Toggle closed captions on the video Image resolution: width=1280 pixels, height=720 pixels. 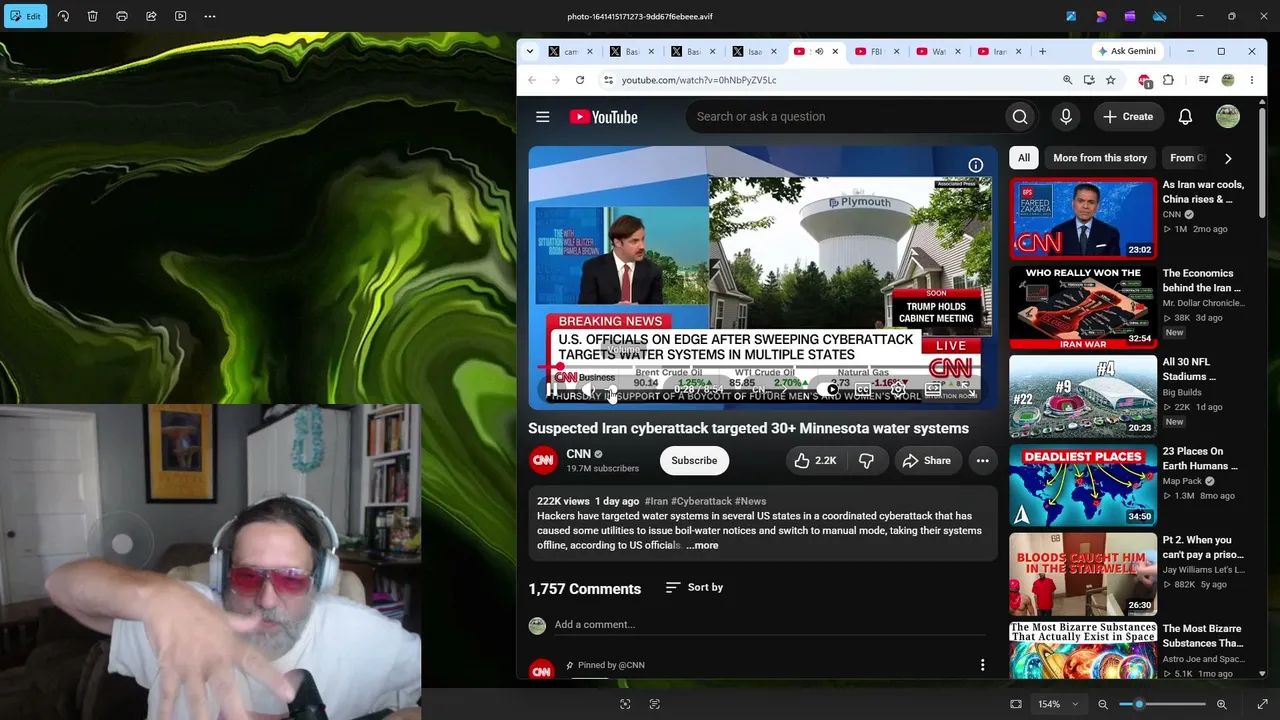point(863,390)
